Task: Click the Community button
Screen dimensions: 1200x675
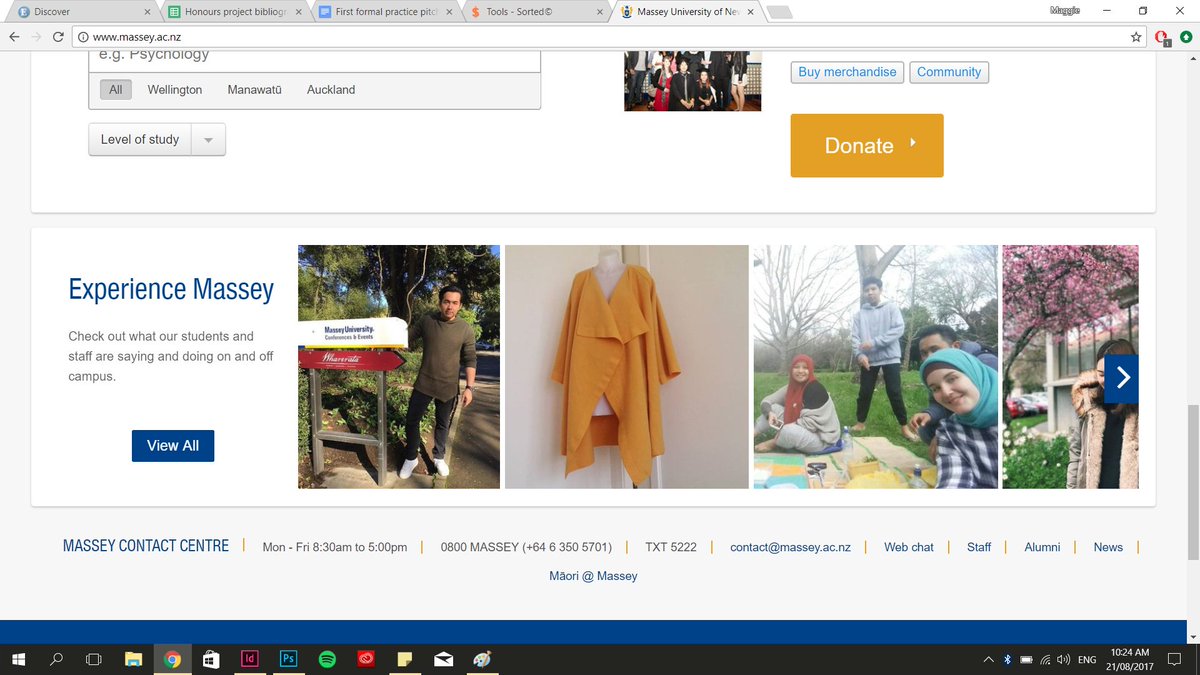Action: pyautogui.click(x=949, y=72)
